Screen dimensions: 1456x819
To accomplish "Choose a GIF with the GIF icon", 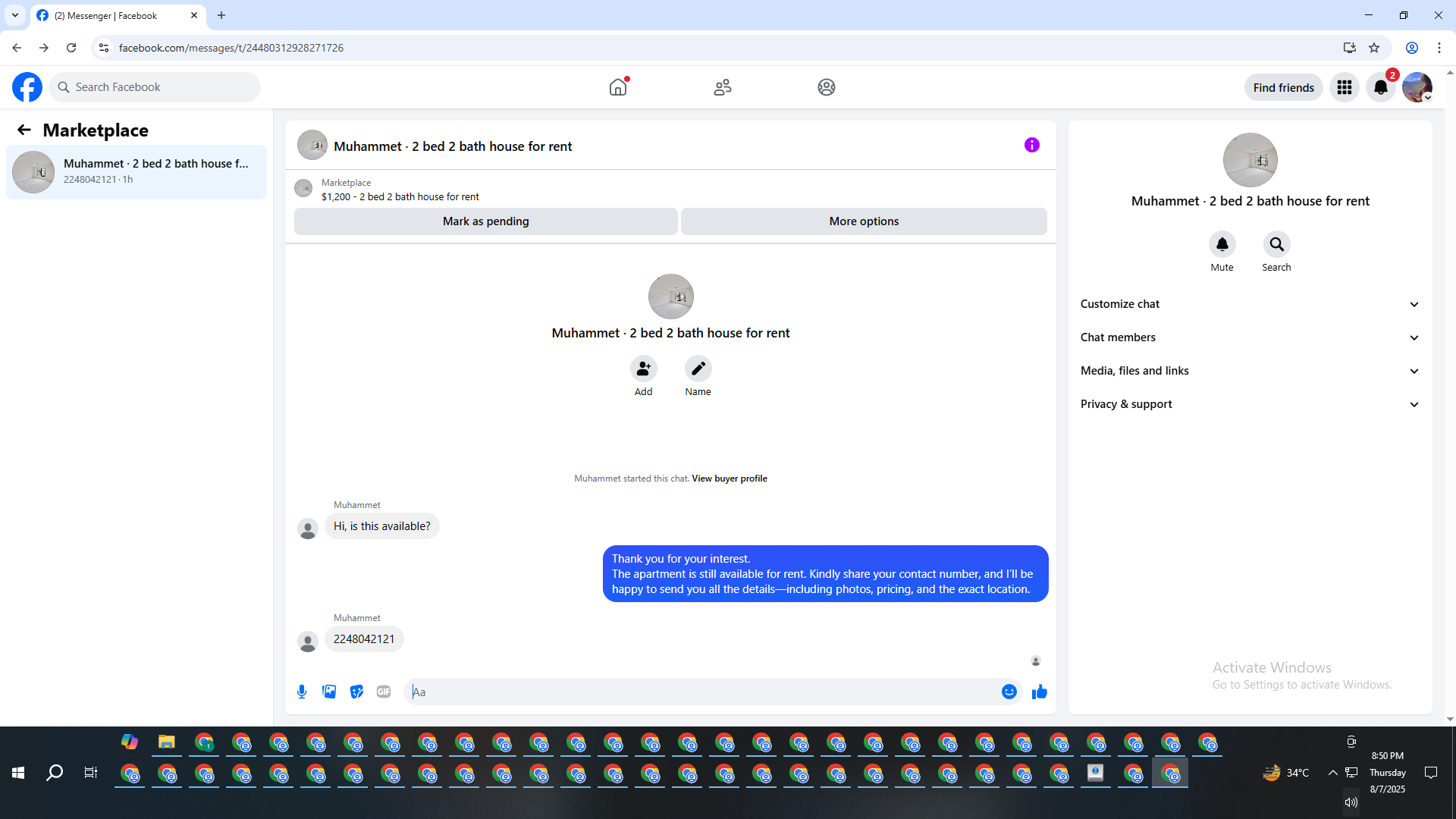I will pyautogui.click(x=384, y=692).
